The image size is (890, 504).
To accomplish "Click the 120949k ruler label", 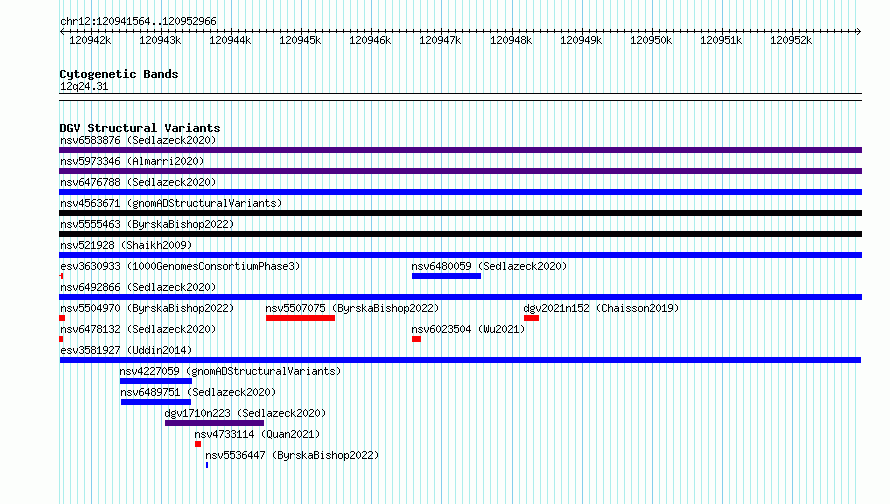I will tap(581, 40).
